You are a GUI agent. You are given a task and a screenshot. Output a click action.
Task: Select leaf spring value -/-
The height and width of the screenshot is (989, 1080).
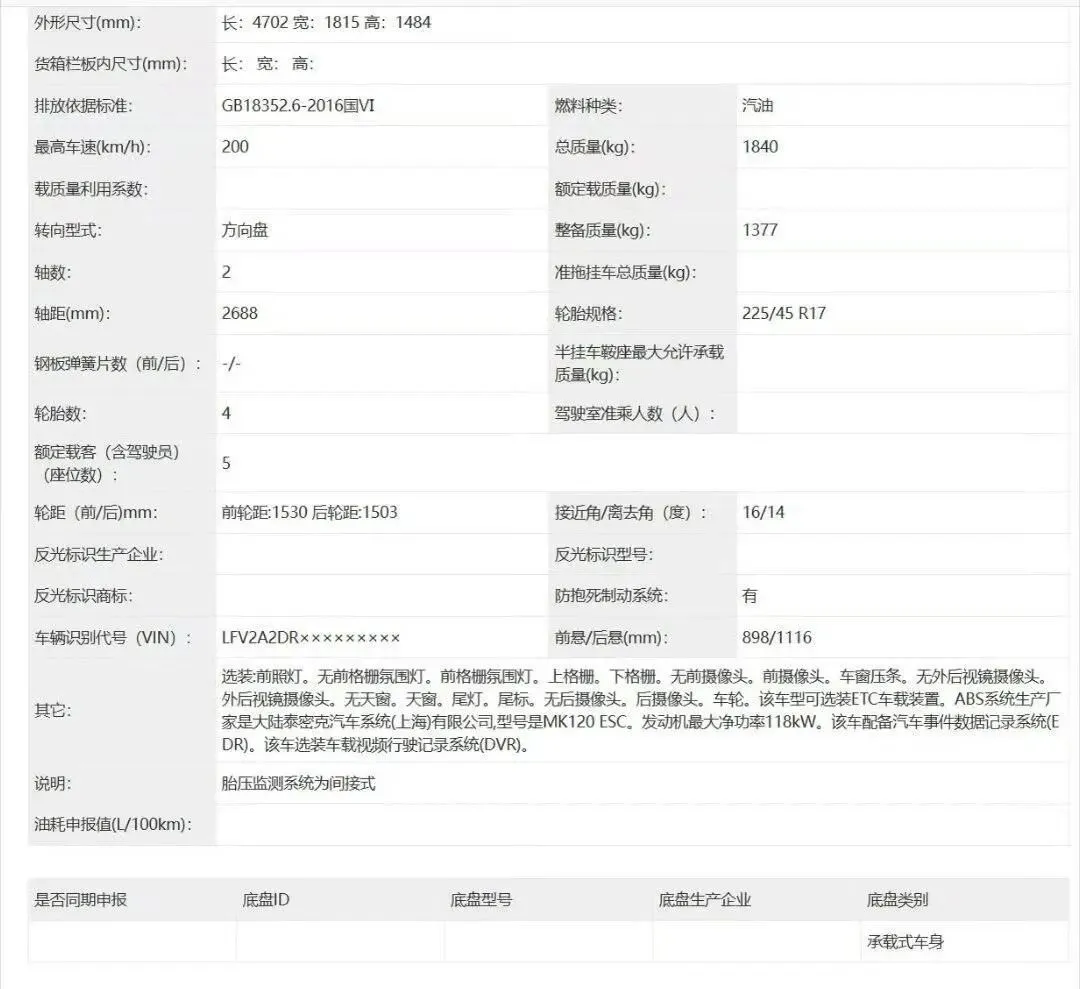click(x=231, y=364)
